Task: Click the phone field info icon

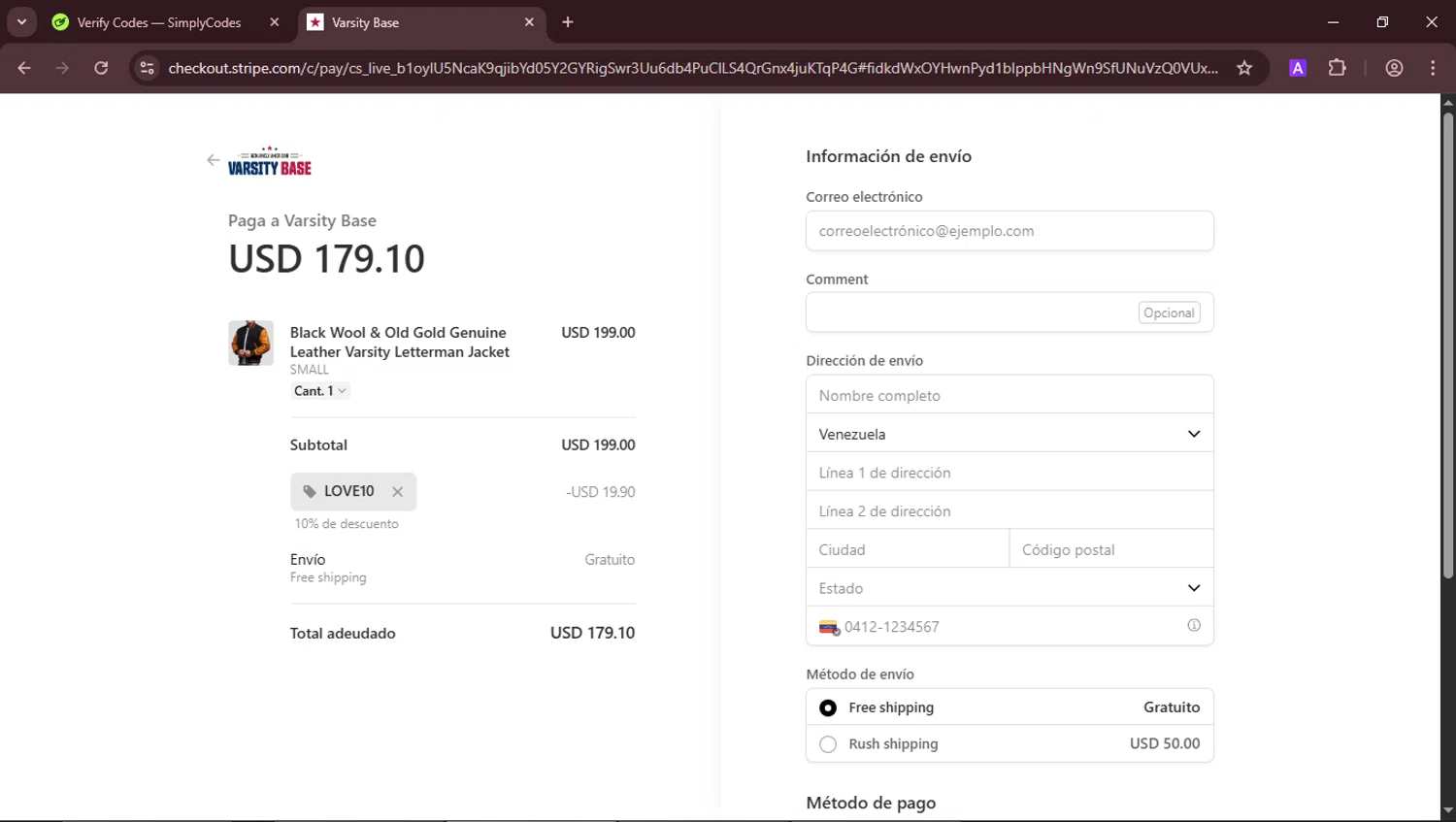Action: tap(1194, 626)
